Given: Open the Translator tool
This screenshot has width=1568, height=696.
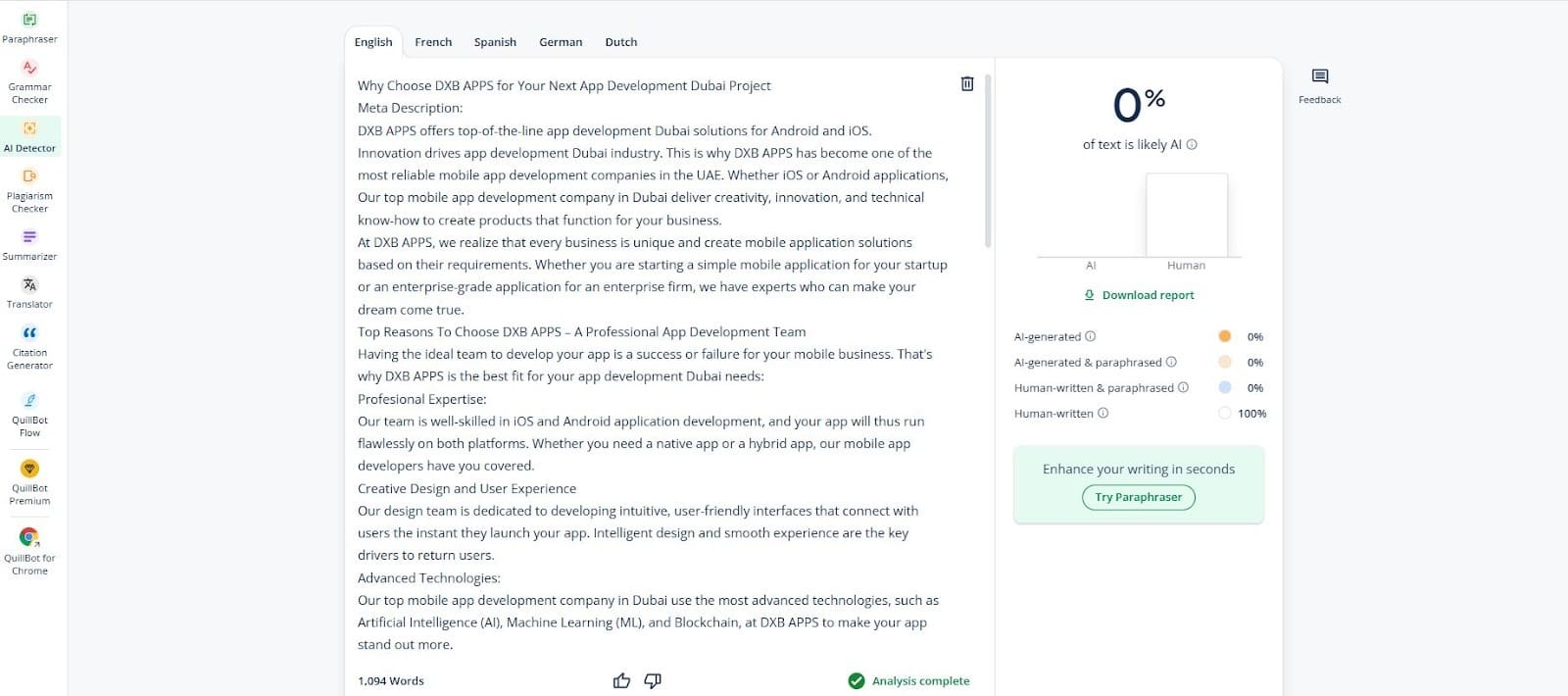Looking at the screenshot, I should point(29,292).
